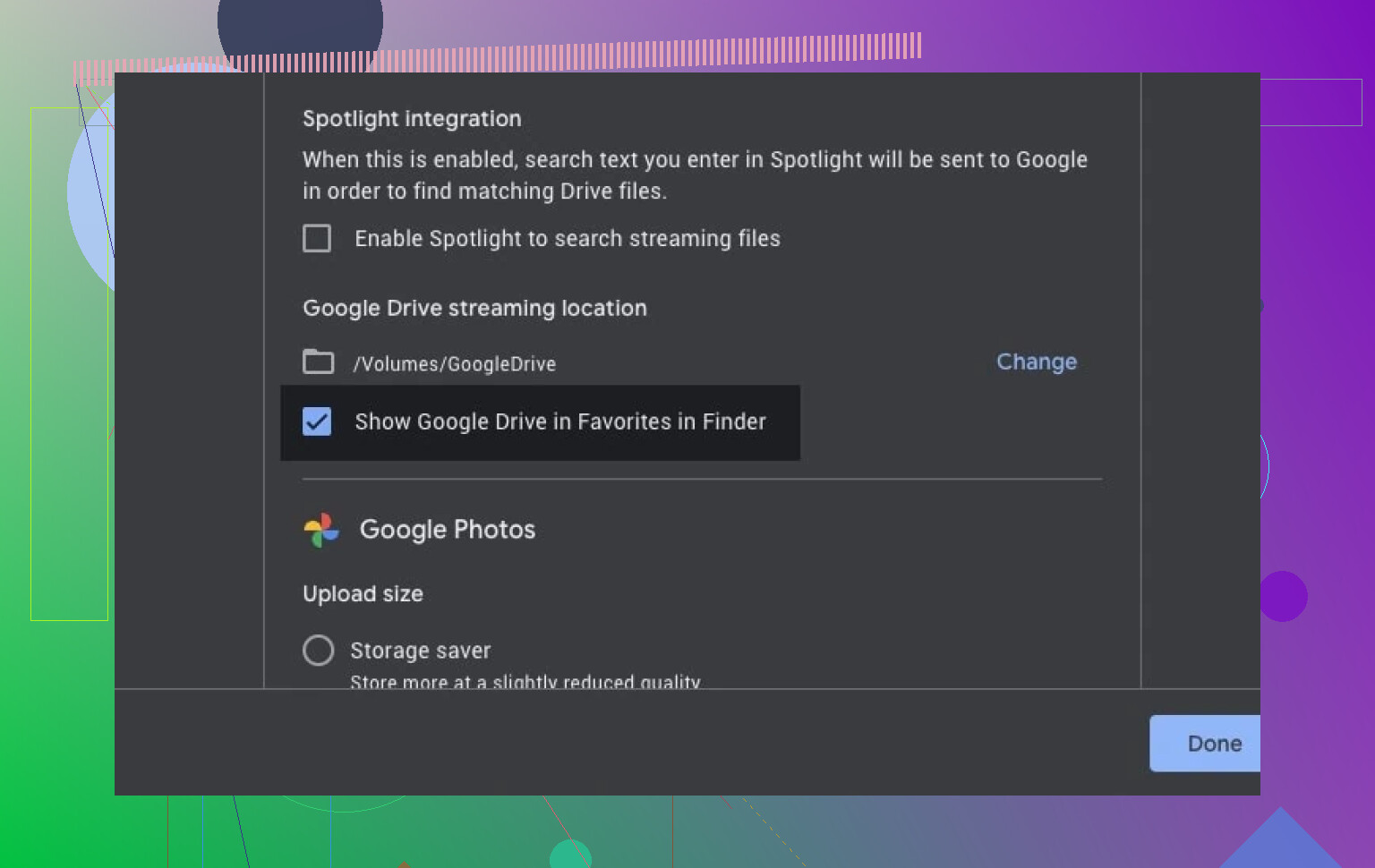Click the Change streaming location link
1375x868 pixels.
1037,362
